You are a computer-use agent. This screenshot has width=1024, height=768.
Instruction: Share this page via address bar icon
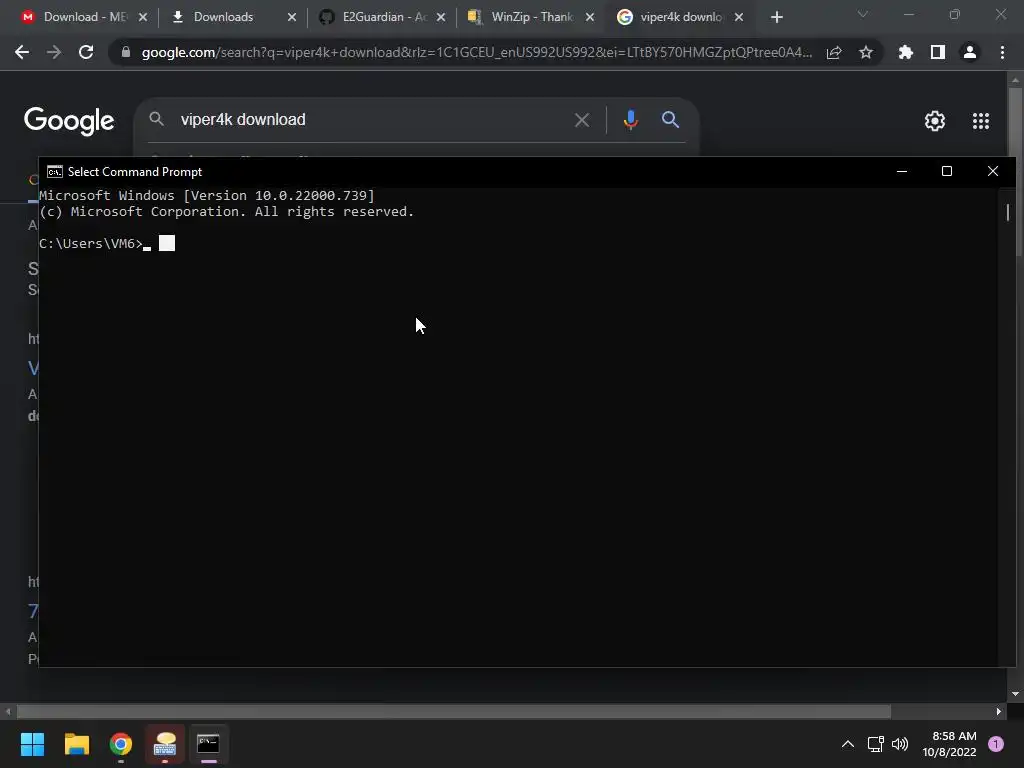tap(834, 53)
